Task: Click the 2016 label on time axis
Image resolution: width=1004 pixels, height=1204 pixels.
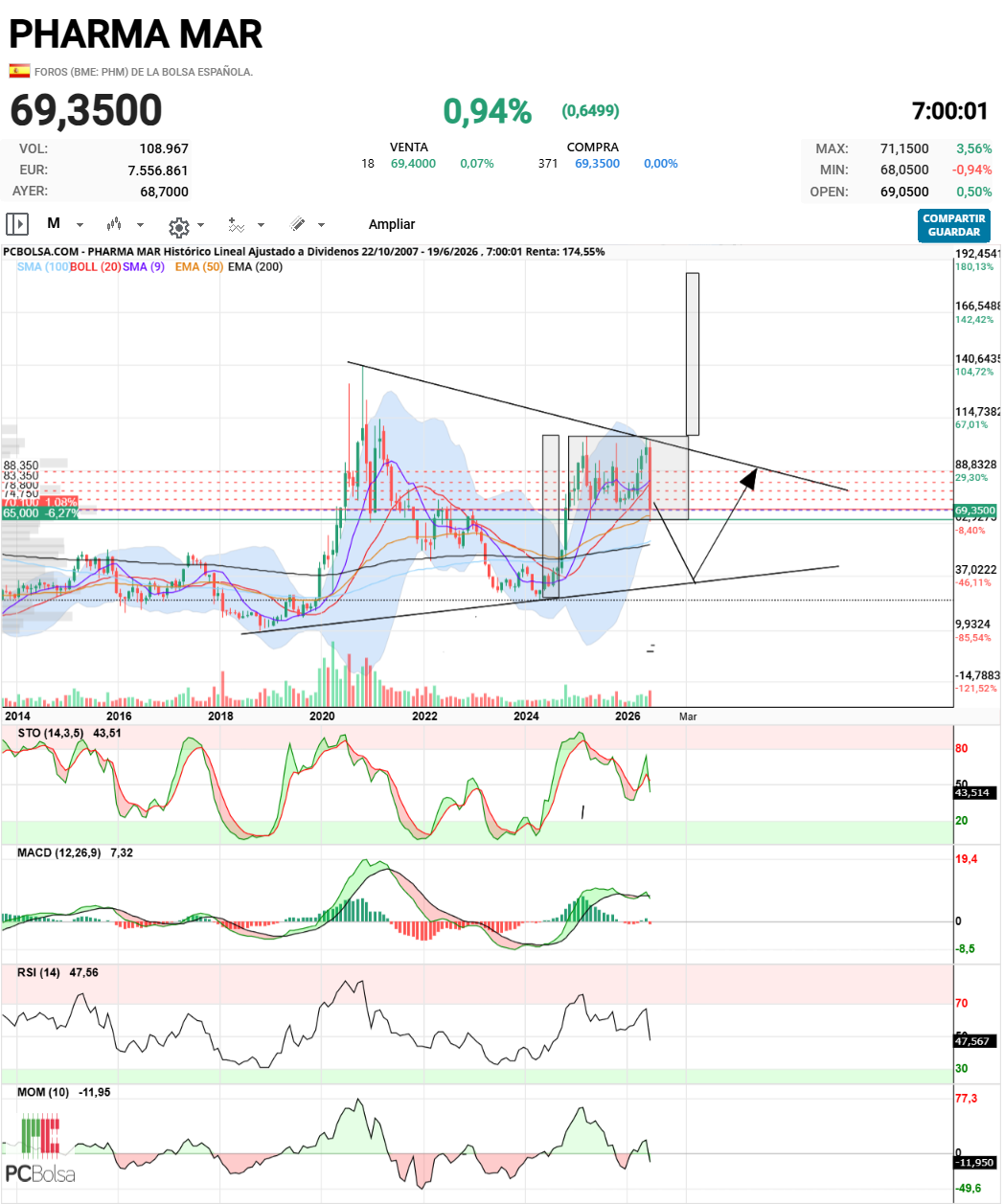Action: tap(119, 716)
